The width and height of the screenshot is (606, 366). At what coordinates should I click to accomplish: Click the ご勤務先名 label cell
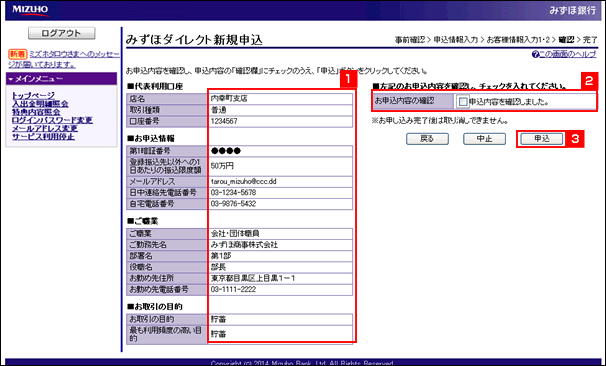[x=167, y=245]
